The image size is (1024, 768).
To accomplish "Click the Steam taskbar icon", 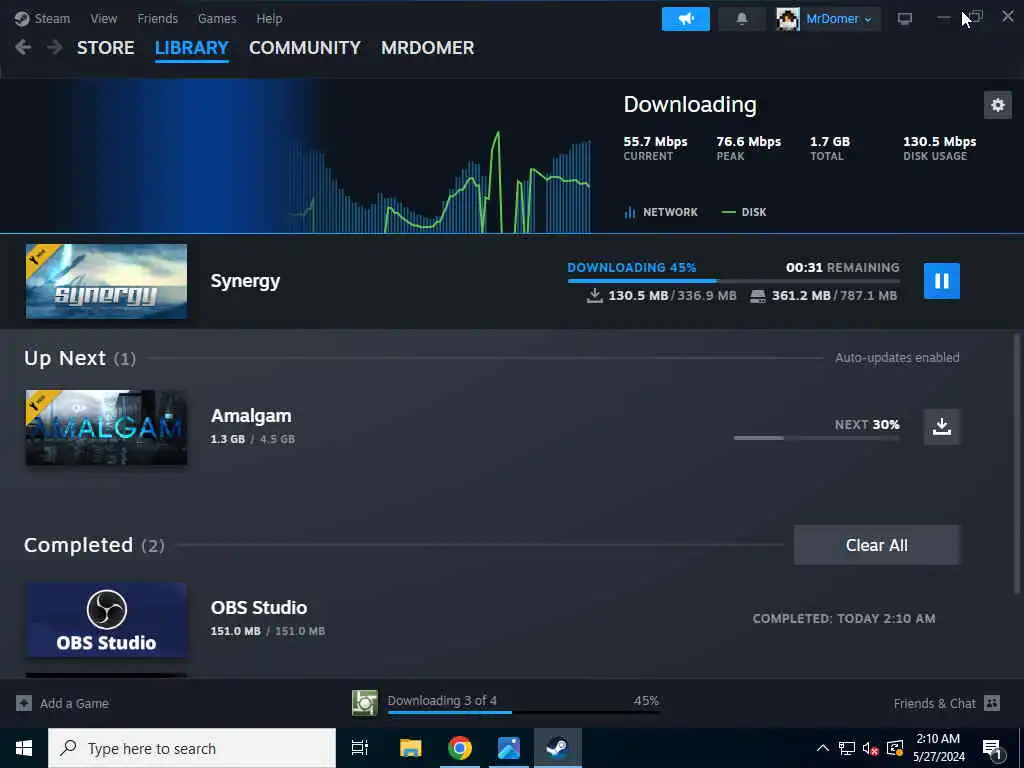I will coord(557,748).
